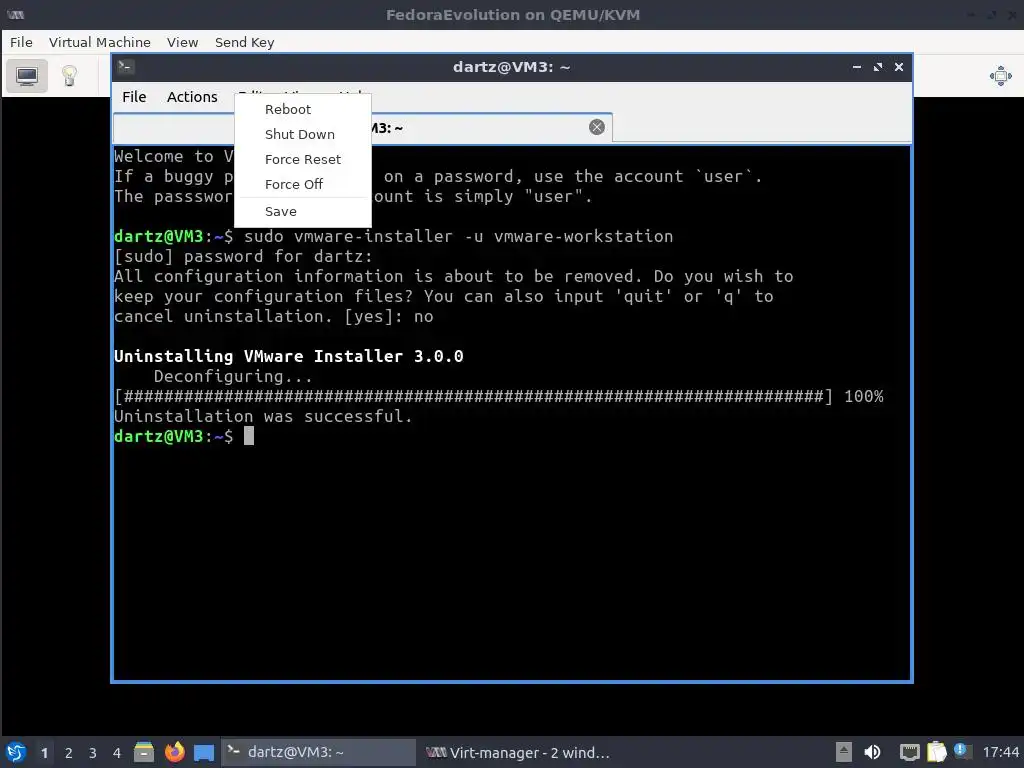Image resolution: width=1024 pixels, height=768 pixels.
Task: Open virt-manager View menu
Action: pyautogui.click(x=182, y=42)
